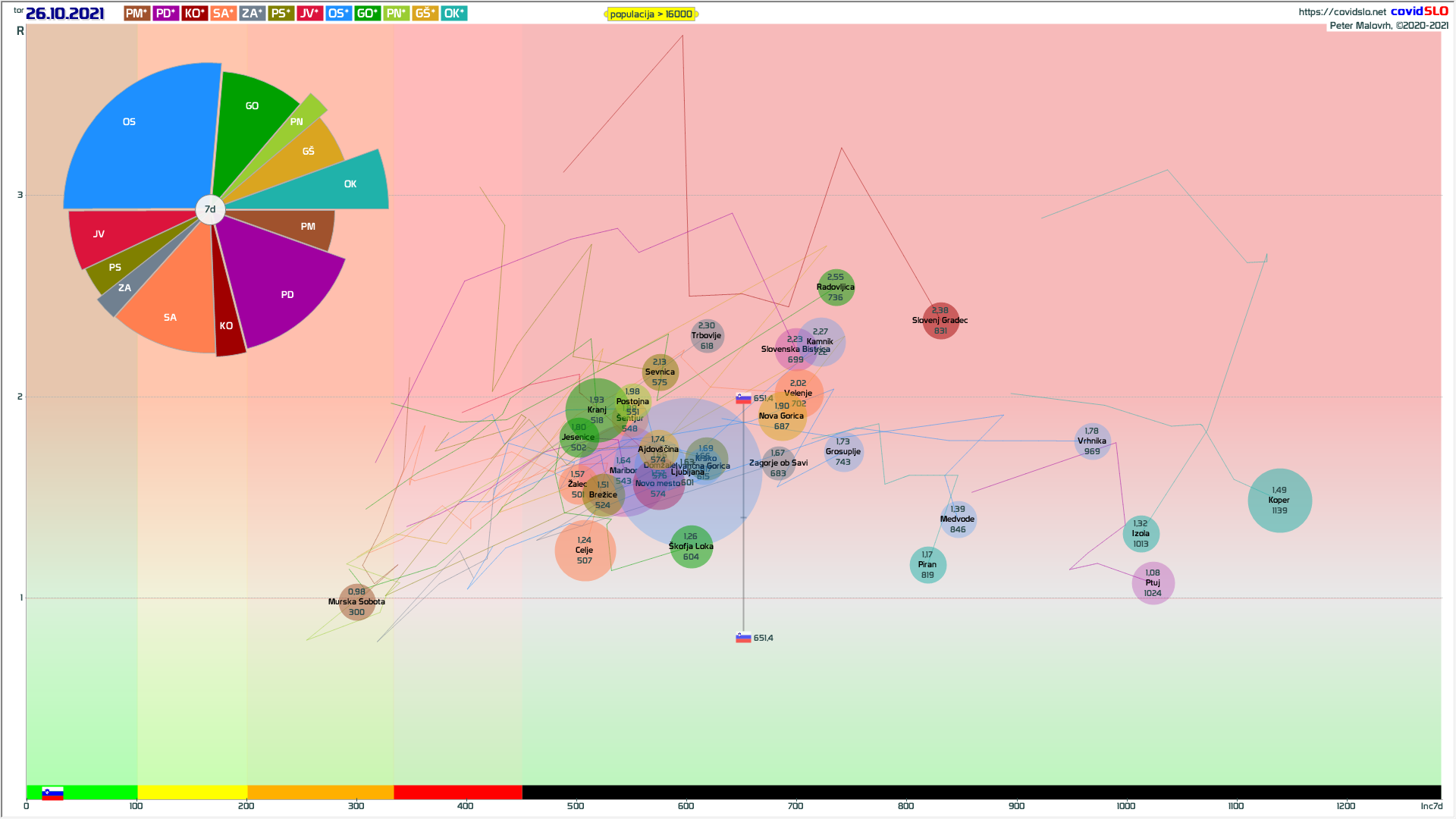This screenshot has height=819, width=1456.
Task: Click the Koper municipality bubble
Action: (1279, 500)
